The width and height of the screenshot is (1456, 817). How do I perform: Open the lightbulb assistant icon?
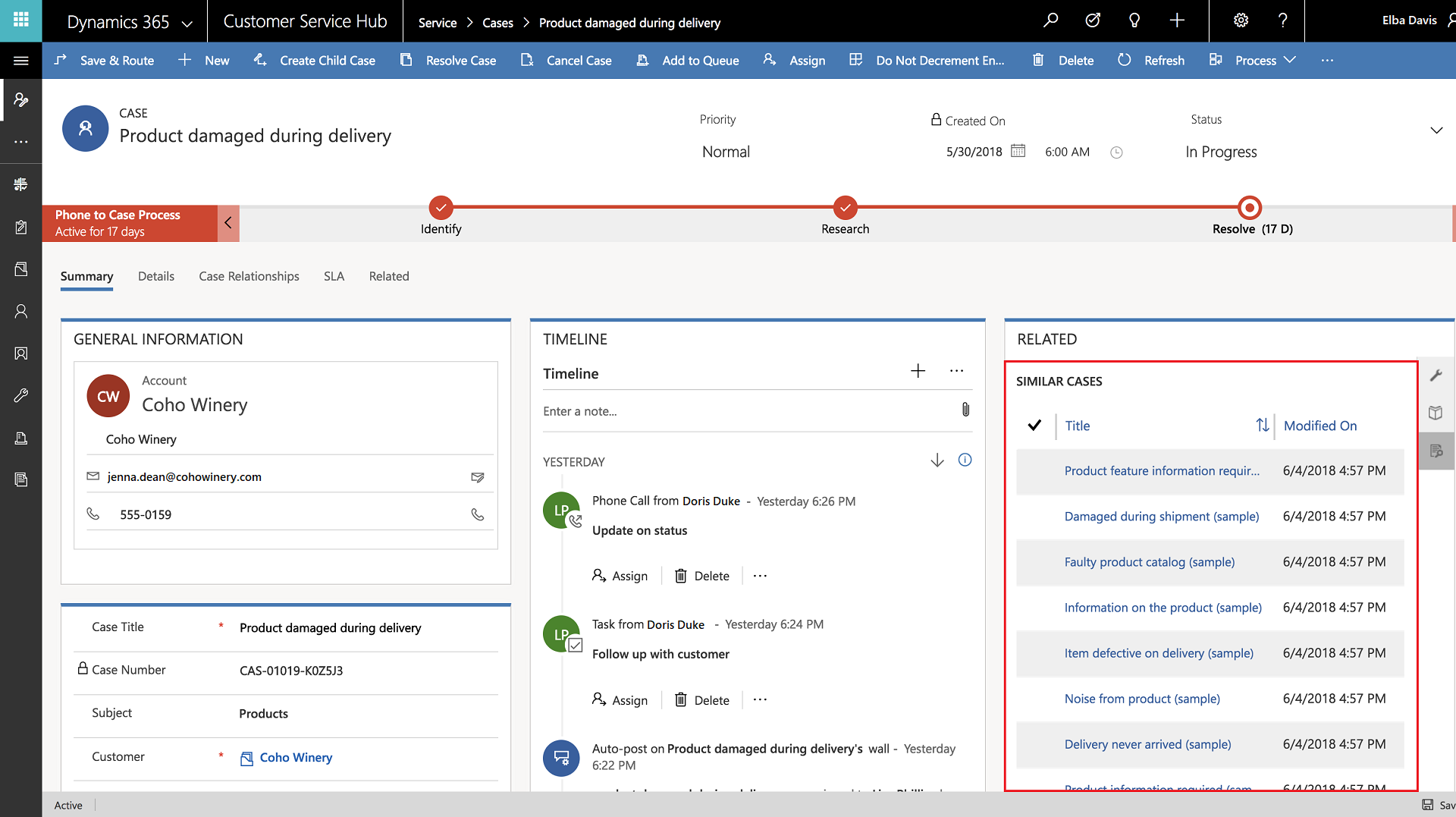1134,20
